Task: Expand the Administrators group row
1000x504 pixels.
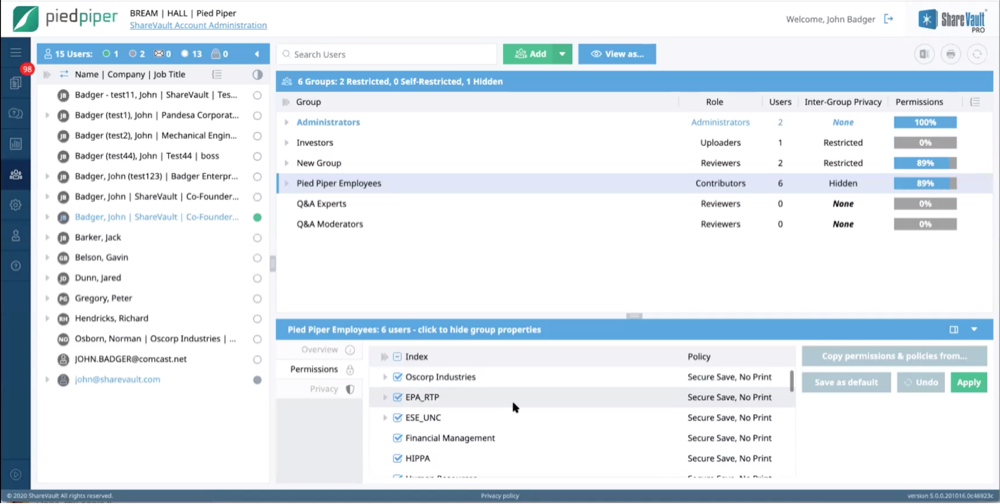Action: pos(286,123)
